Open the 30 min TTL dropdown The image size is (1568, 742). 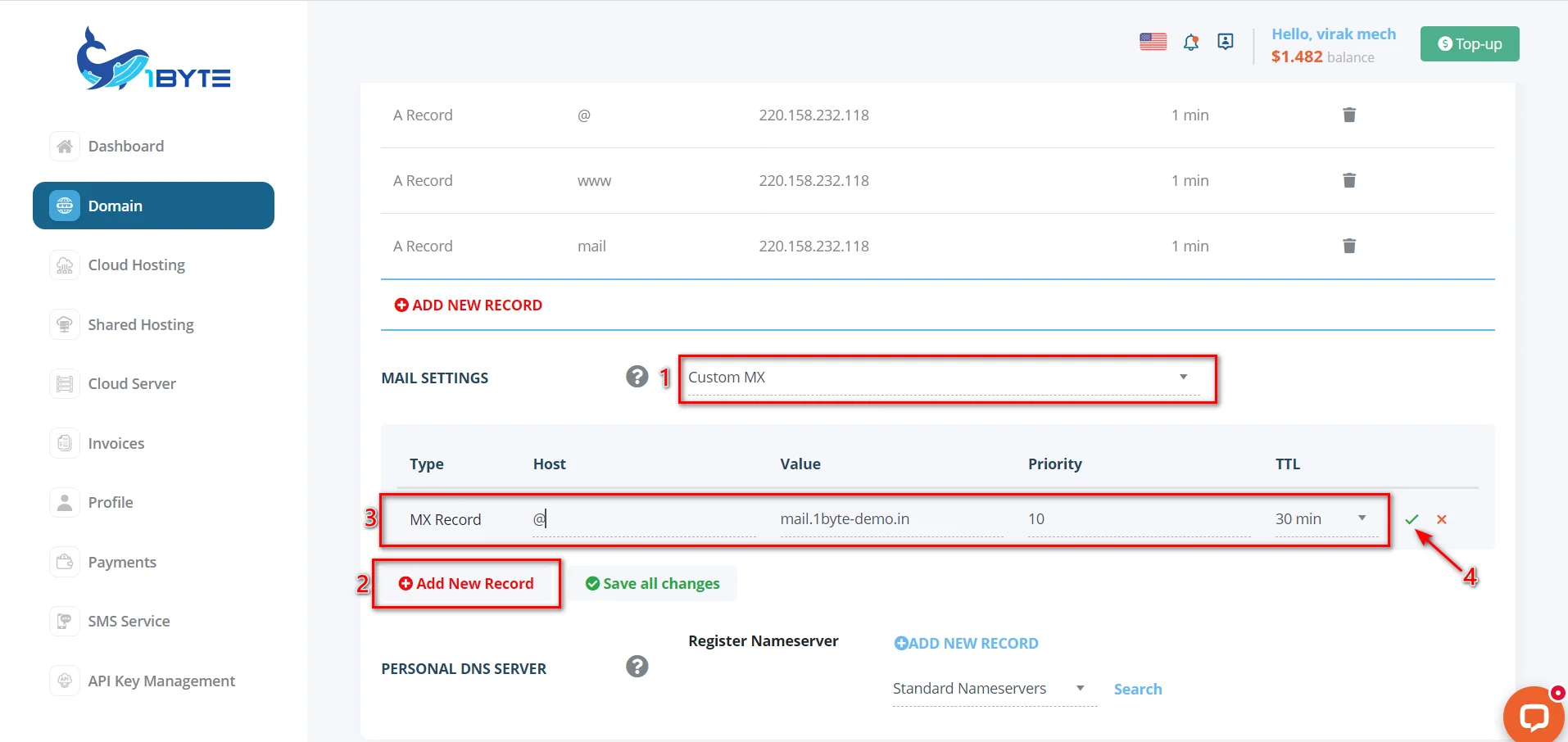(1326, 519)
